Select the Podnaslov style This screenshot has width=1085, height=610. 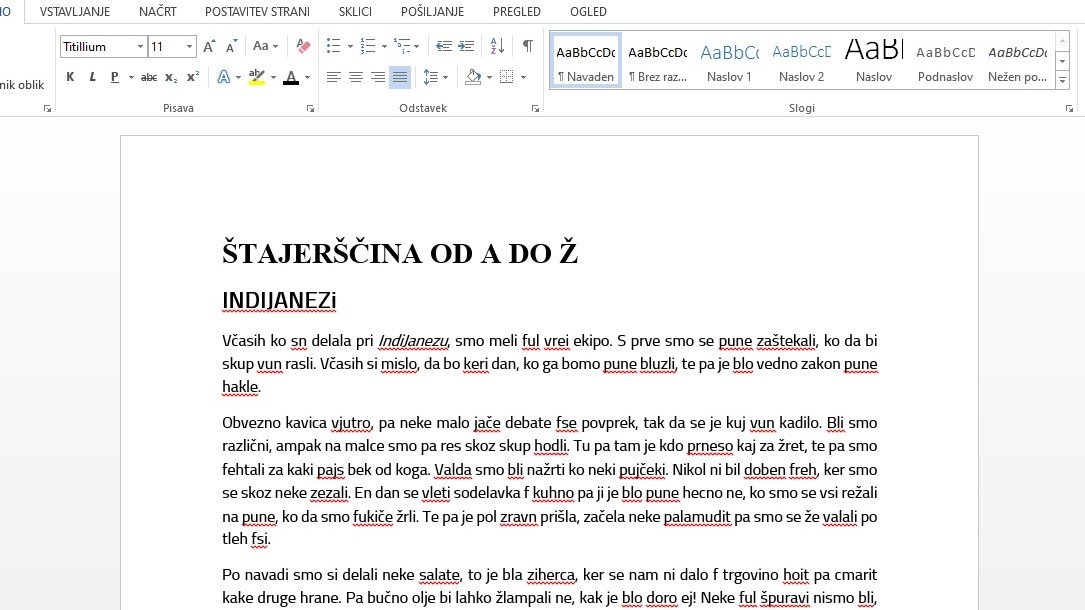pyautogui.click(x=945, y=61)
